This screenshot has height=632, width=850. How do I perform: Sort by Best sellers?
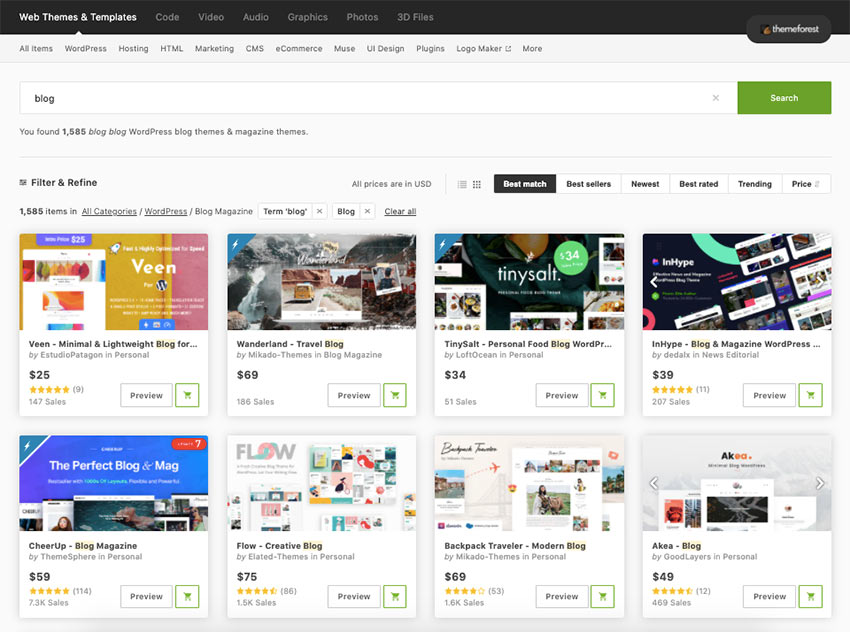coord(589,184)
